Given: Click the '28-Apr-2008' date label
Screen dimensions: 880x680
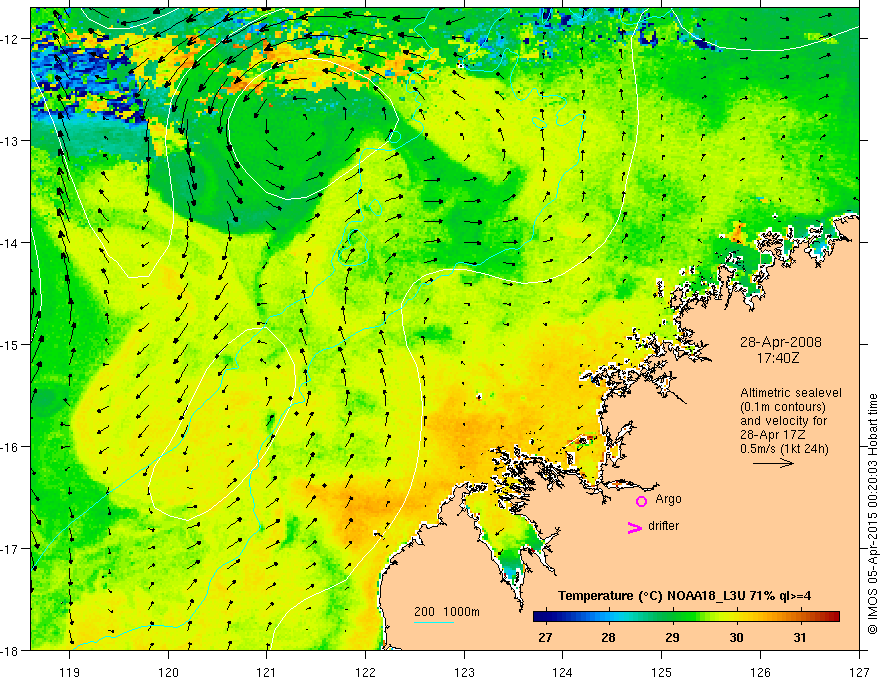Looking at the screenshot, I should 781,342.
